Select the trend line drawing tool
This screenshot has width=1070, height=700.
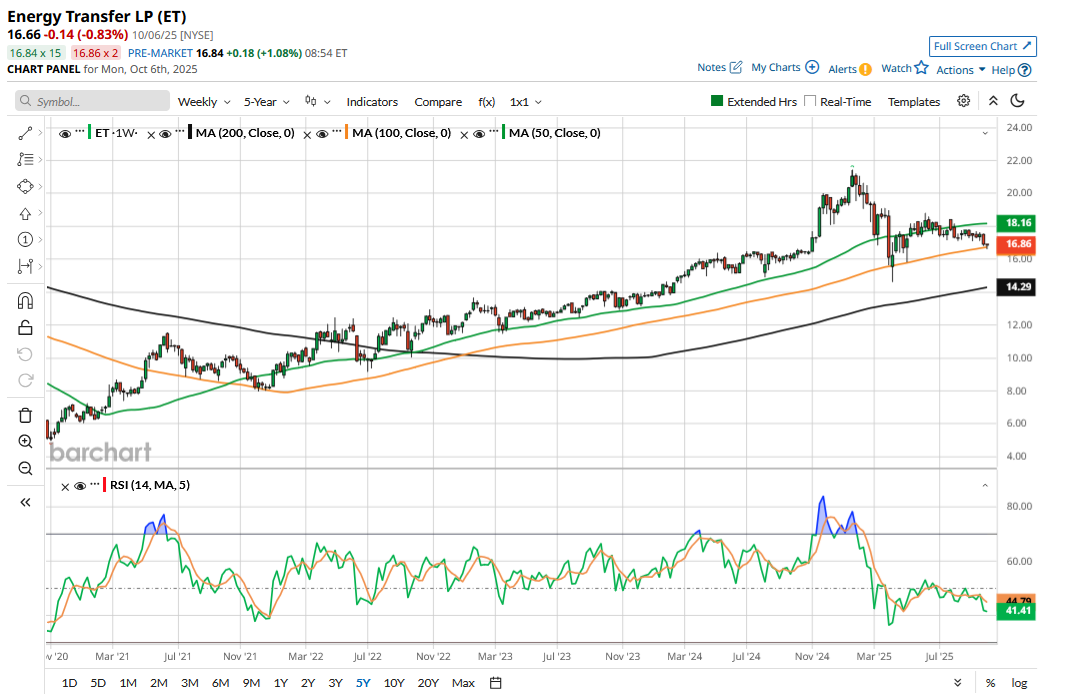(25, 133)
